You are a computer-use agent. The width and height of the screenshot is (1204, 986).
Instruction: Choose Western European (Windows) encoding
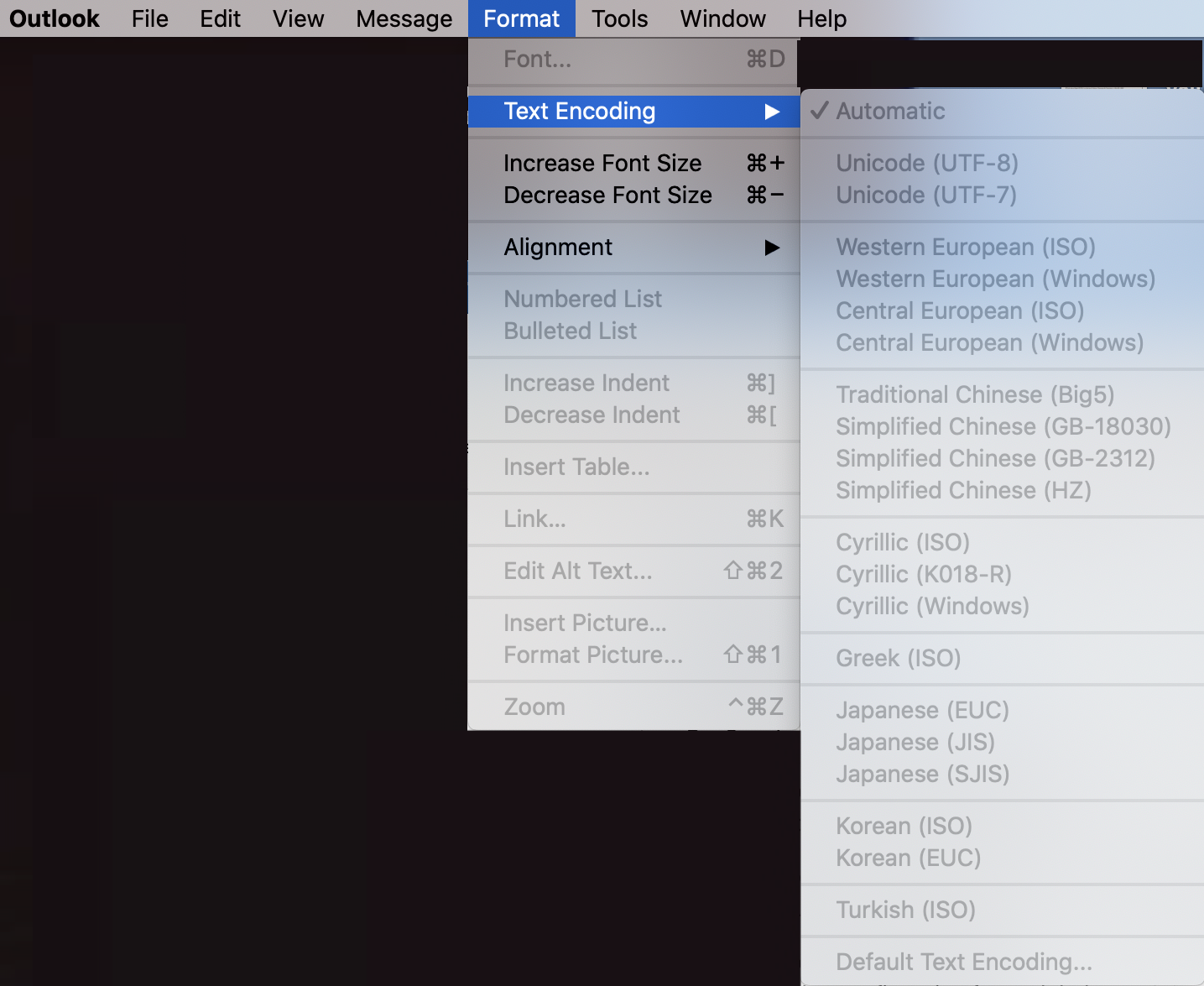click(996, 279)
